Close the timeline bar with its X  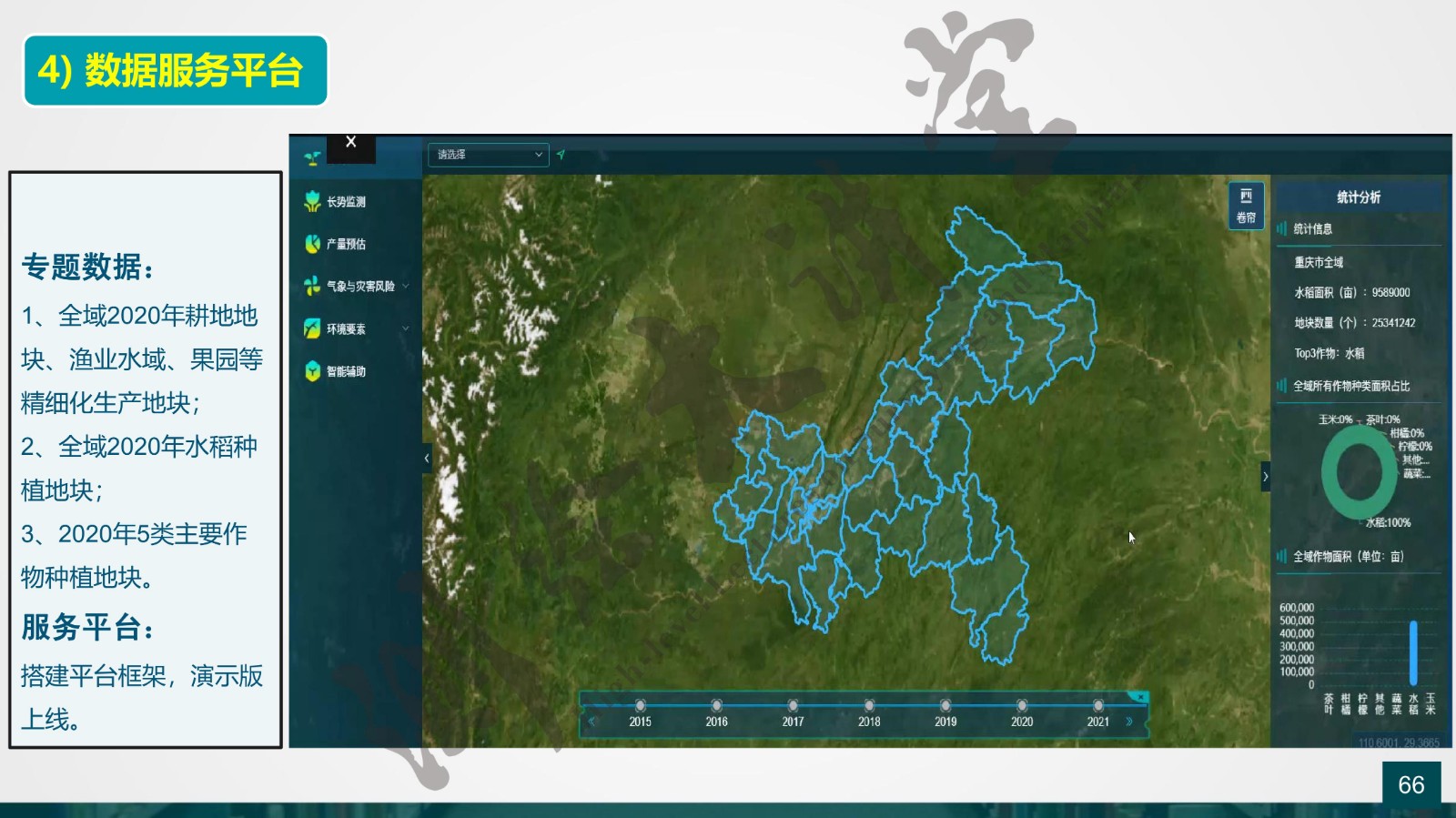click(1138, 697)
